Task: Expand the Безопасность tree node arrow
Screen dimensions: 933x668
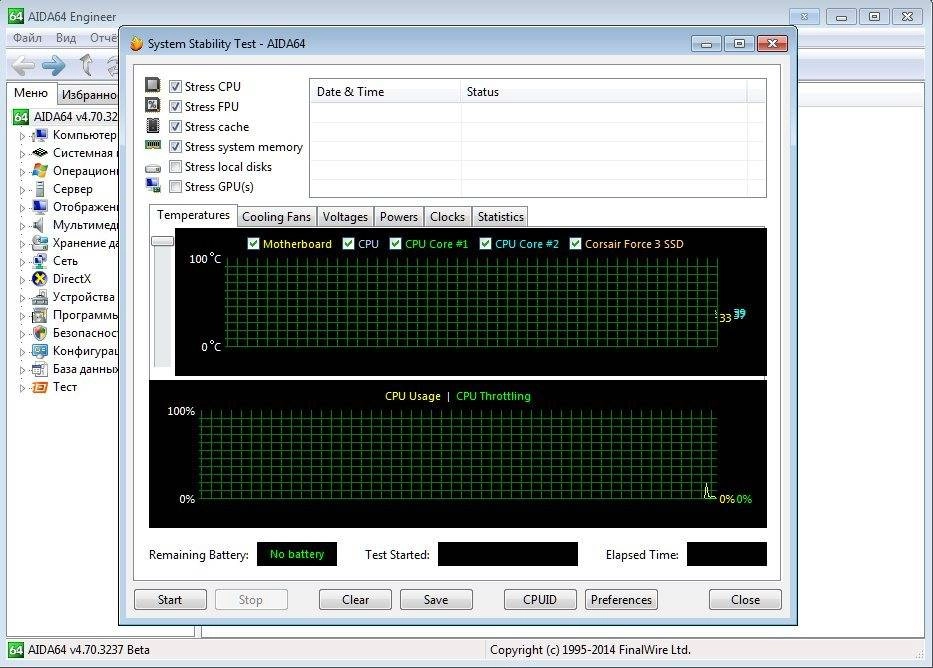Action: coord(23,334)
